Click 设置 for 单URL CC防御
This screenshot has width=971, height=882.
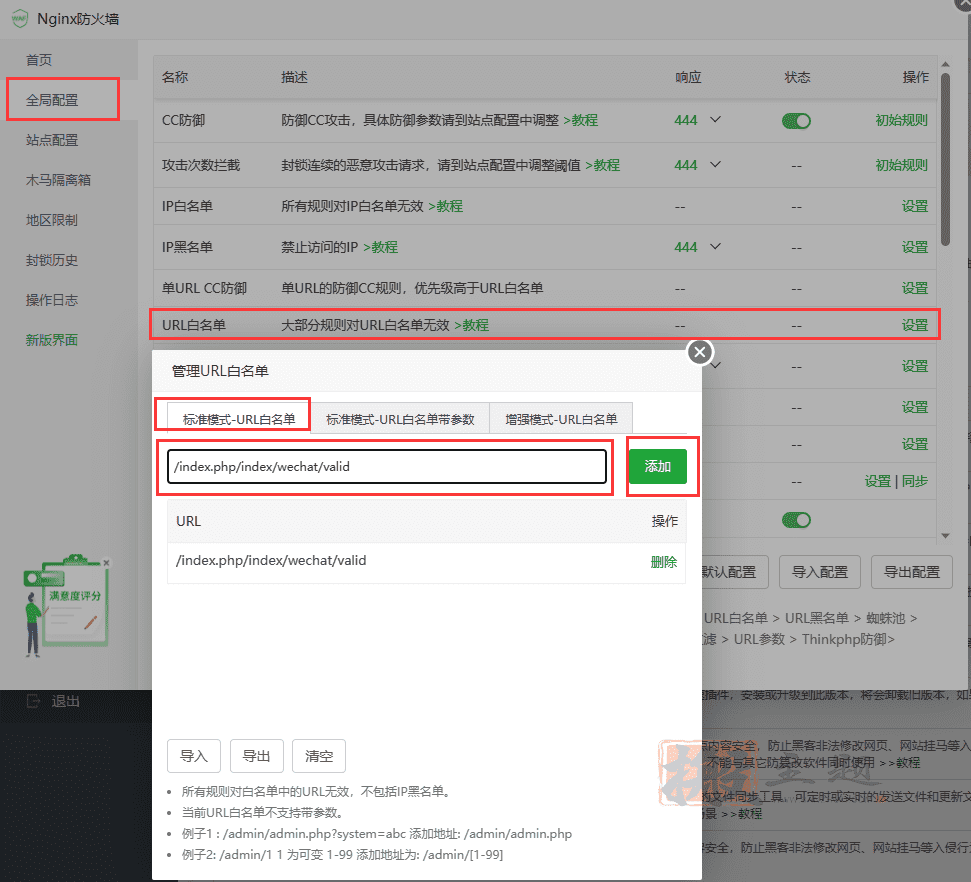tap(915, 288)
